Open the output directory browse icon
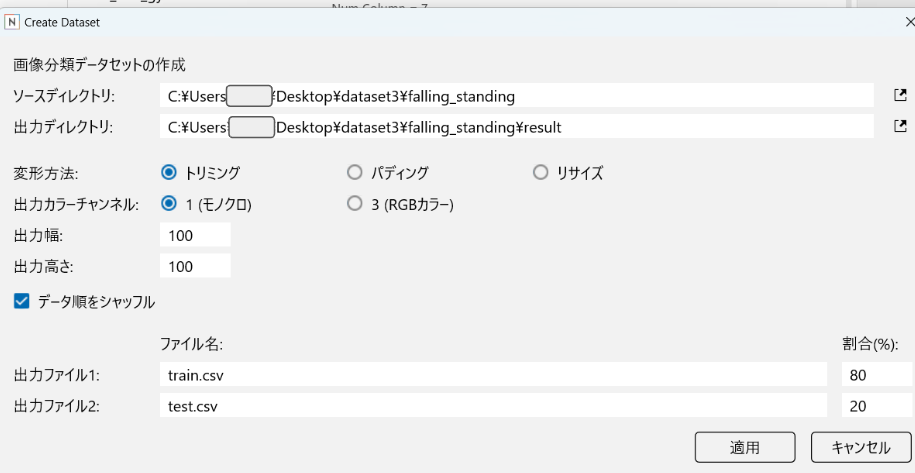The height and width of the screenshot is (473, 915). (x=900, y=127)
